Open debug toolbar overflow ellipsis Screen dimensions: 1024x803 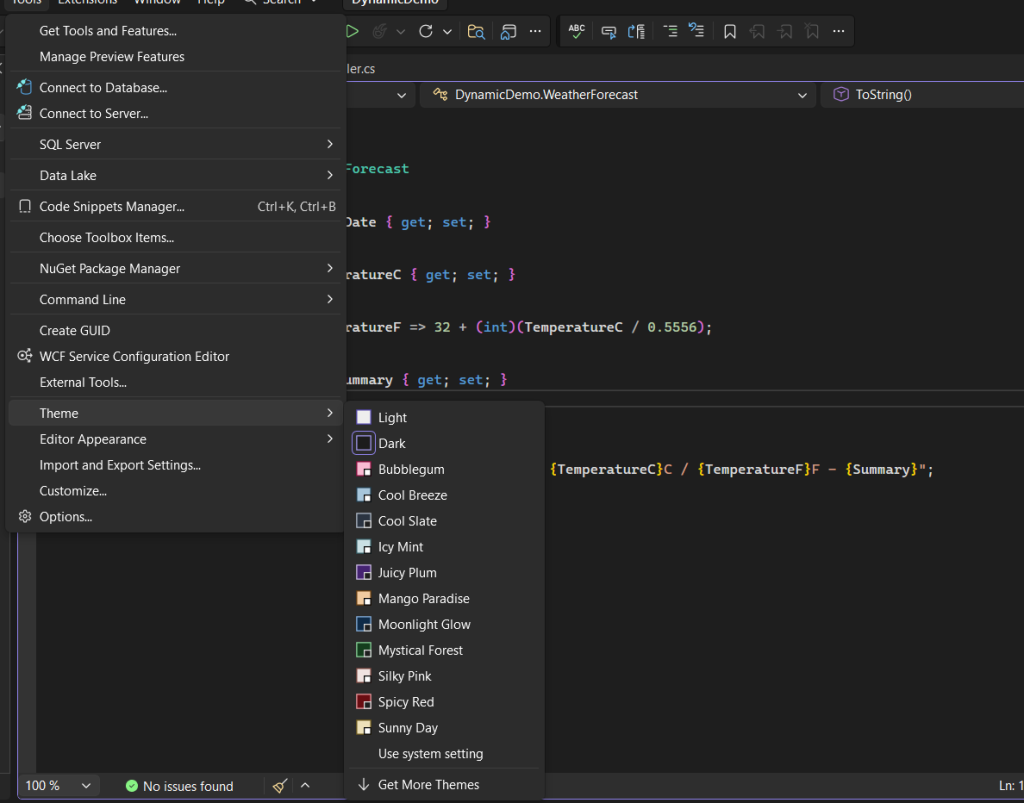coord(535,31)
